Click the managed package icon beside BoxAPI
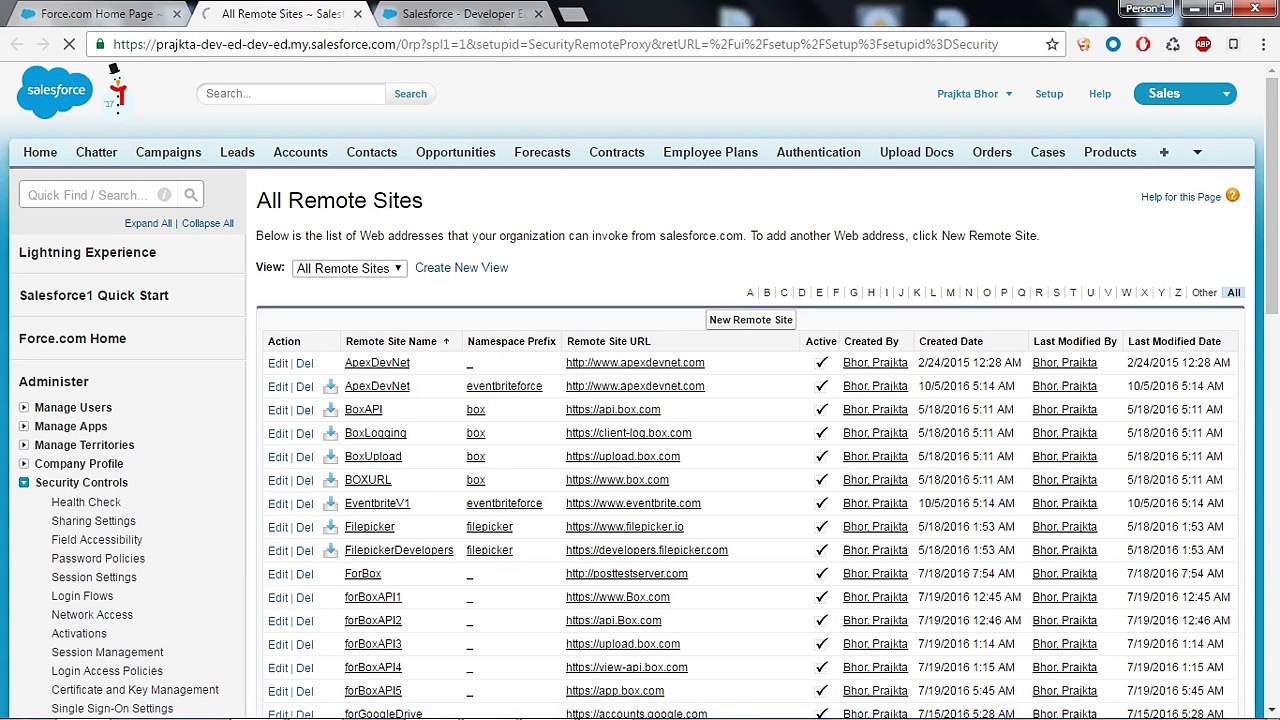The height and width of the screenshot is (720, 1280). (331, 409)
